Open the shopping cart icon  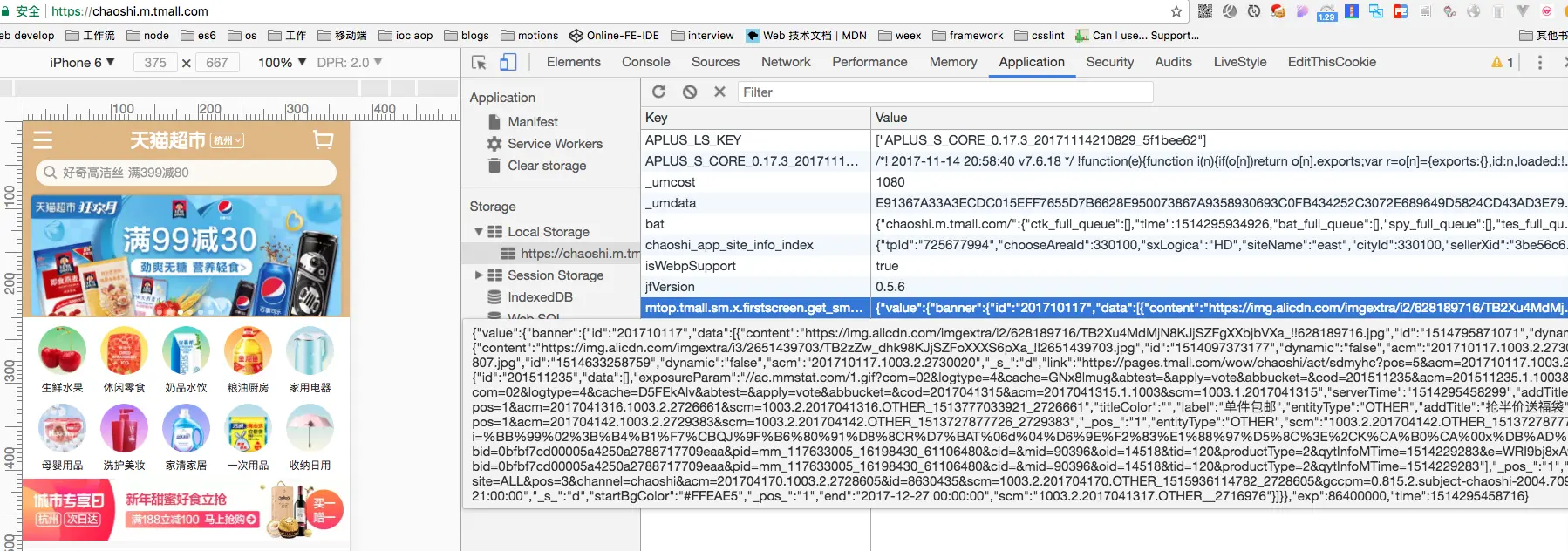(x=324, y=139)
